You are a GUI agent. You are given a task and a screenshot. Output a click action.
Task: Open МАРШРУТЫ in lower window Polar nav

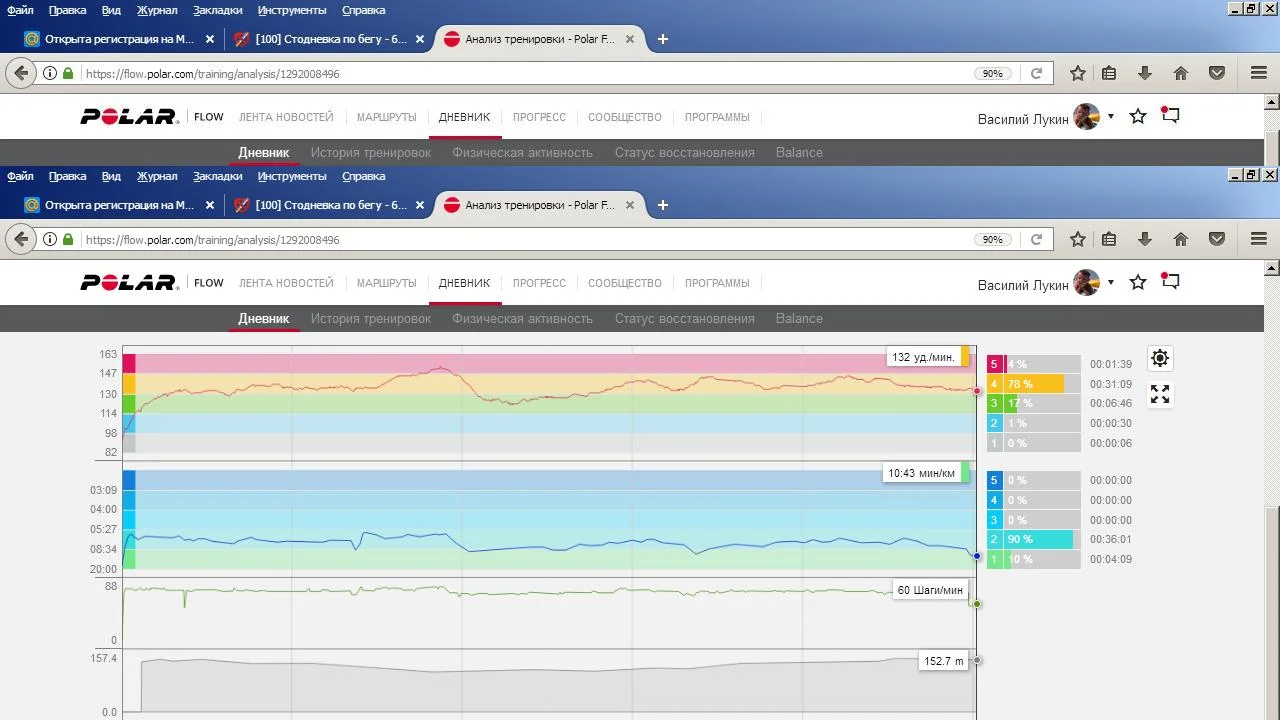tap(386, 283)
